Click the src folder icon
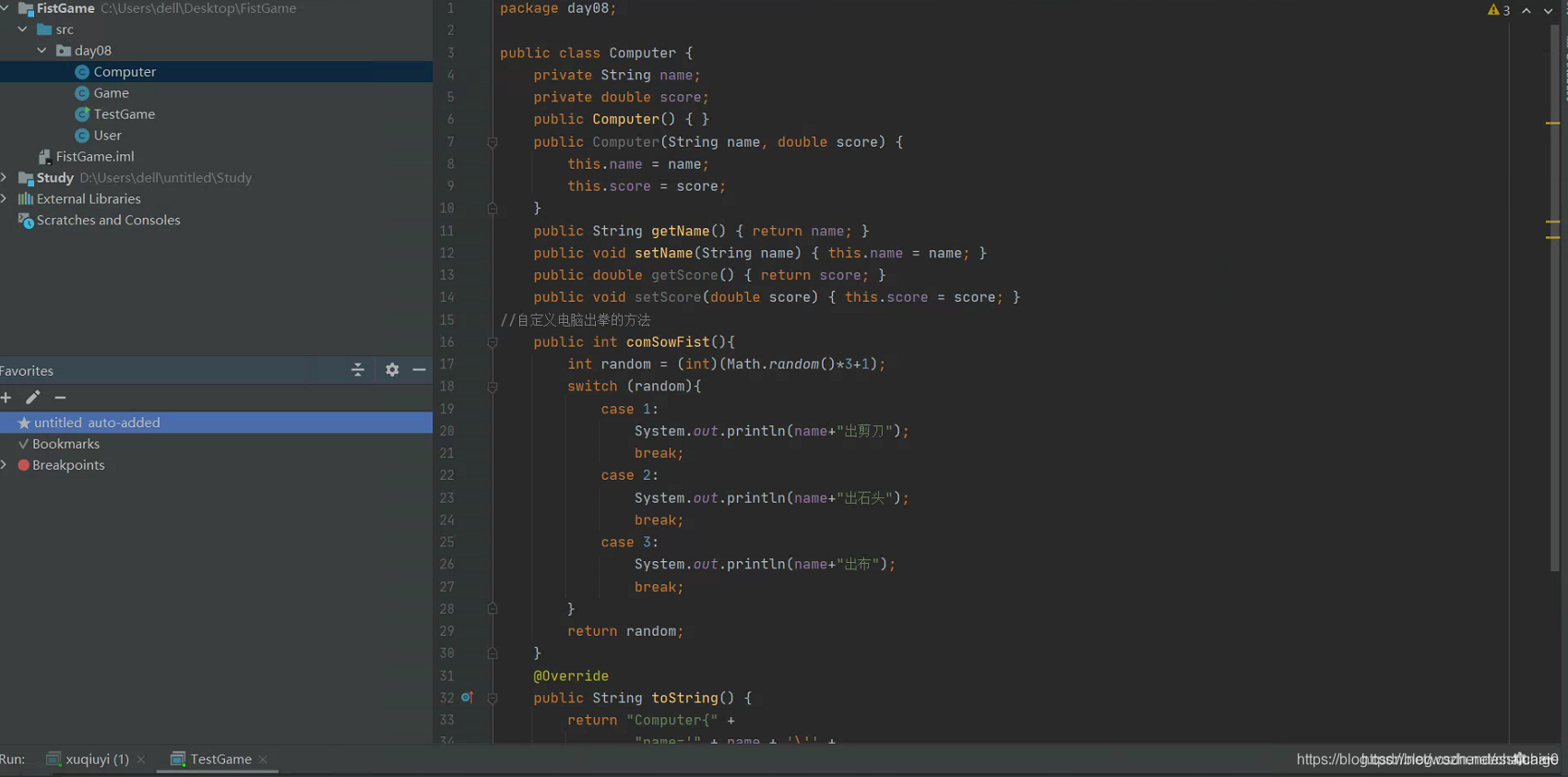This screenshot has height=777, width=1568. (44, 30)
